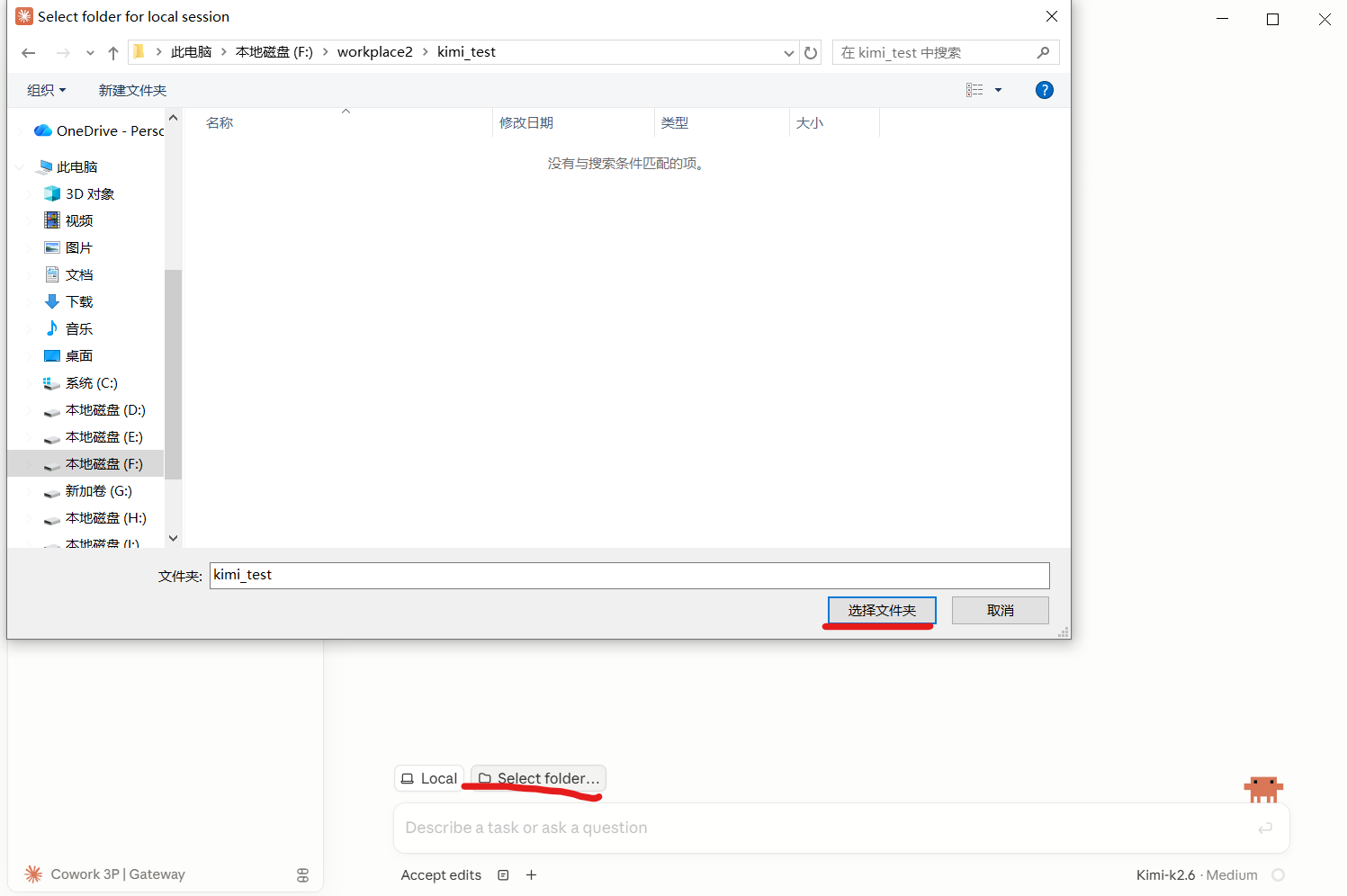Click kimi_test breadcrumb in address bar
Viewport: 1347px width, 896px height.
point(466,52)
